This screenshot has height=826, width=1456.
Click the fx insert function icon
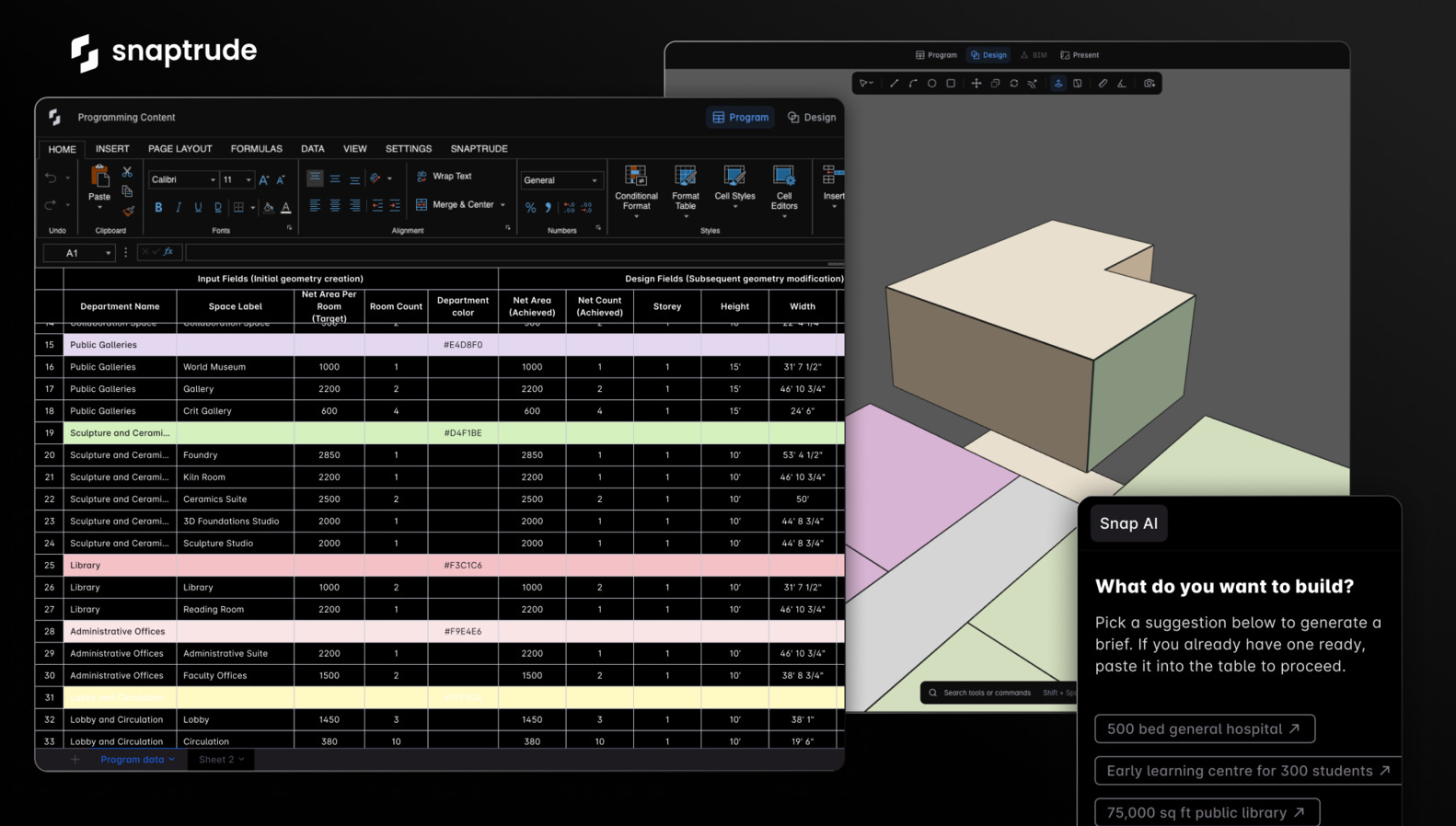168,252
